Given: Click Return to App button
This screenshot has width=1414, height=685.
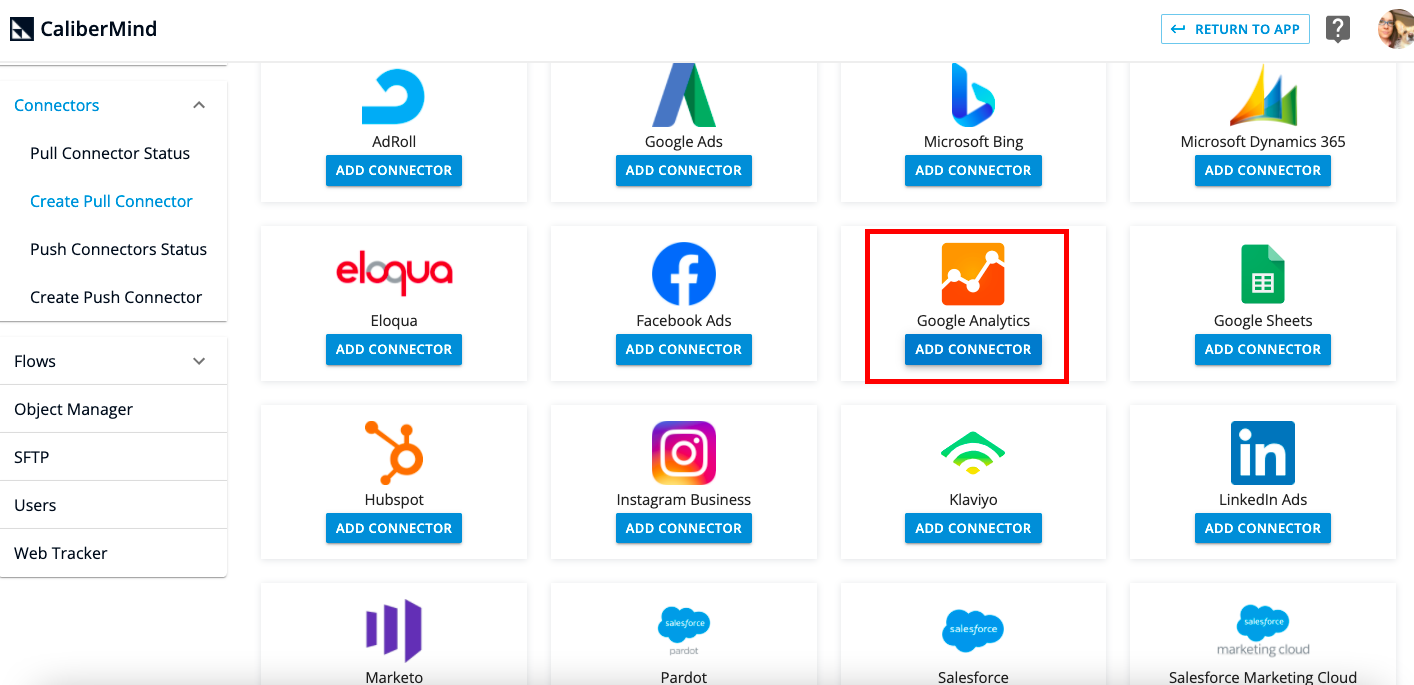Looking at the screenshot, I should point(1235,29).
